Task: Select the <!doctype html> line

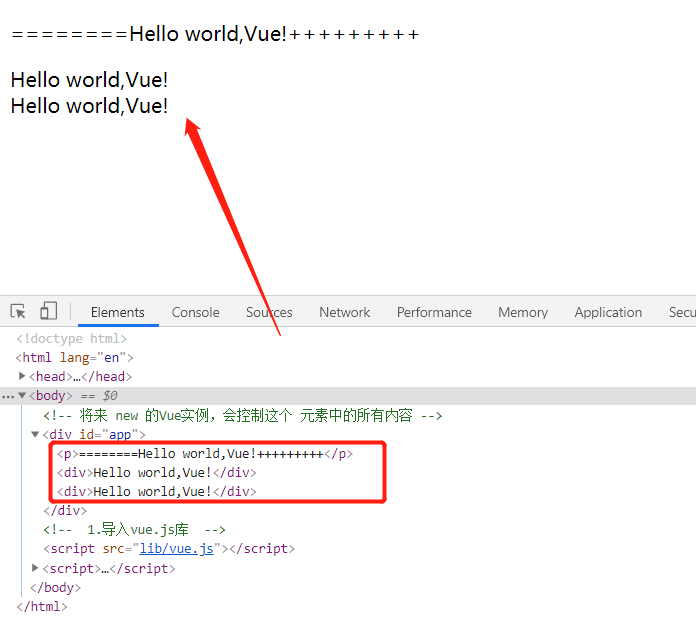Action: pos(71,339)
